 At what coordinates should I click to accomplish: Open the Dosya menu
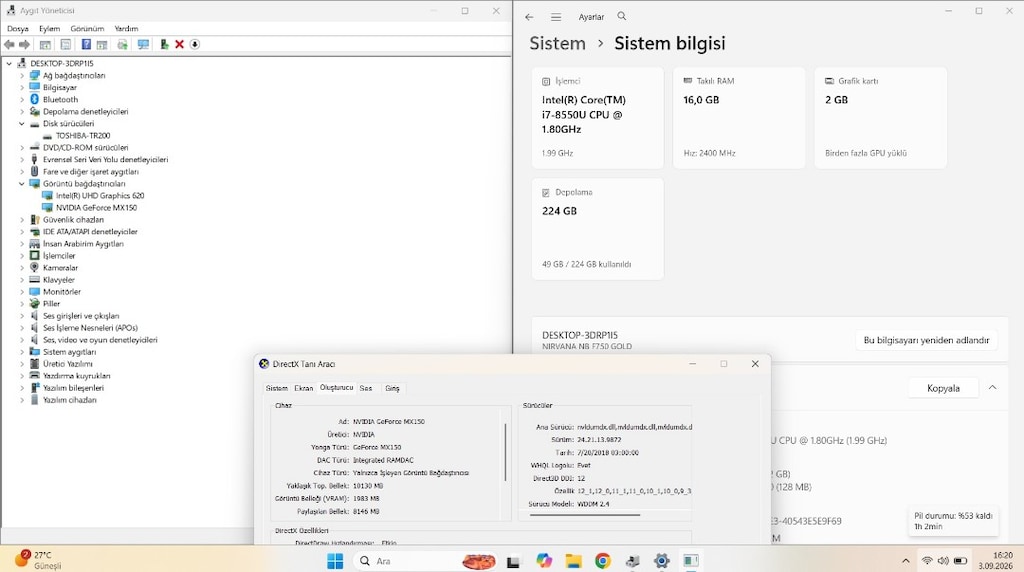click(18, 29)
